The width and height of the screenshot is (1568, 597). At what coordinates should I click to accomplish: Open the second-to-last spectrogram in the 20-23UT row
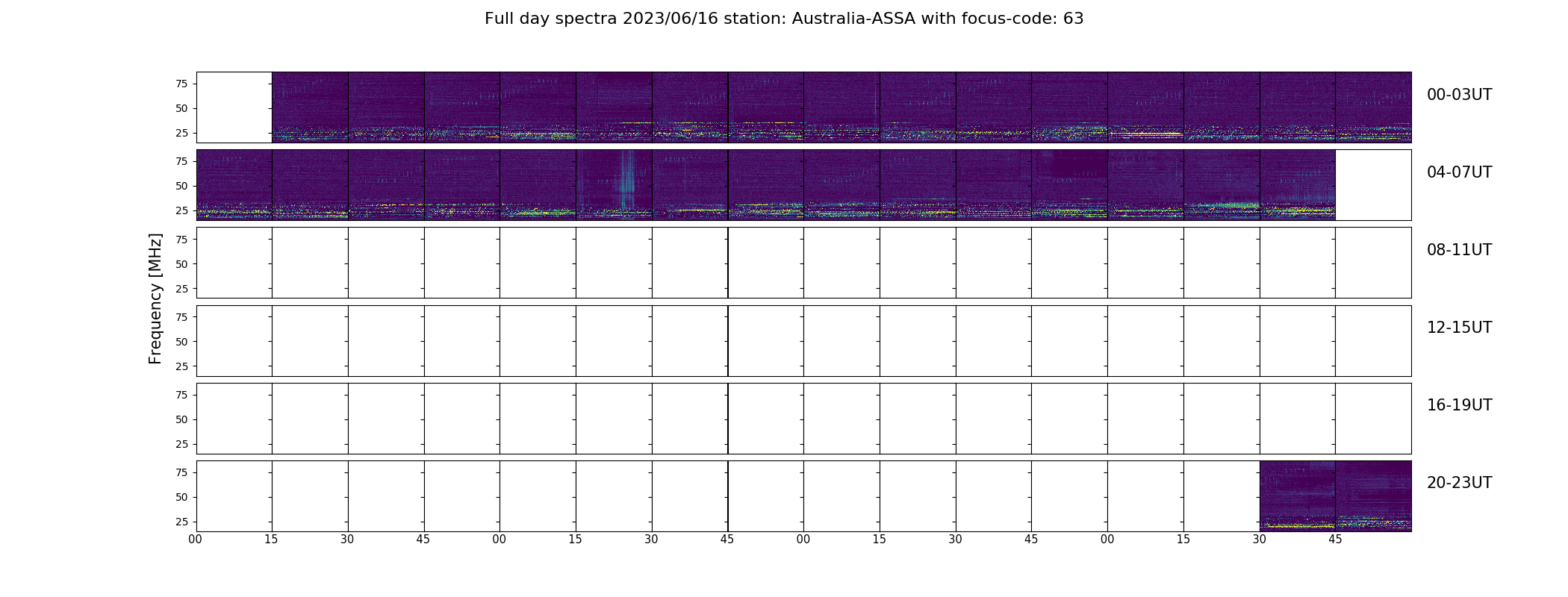pyautogui.click(x=1298, y=496)
